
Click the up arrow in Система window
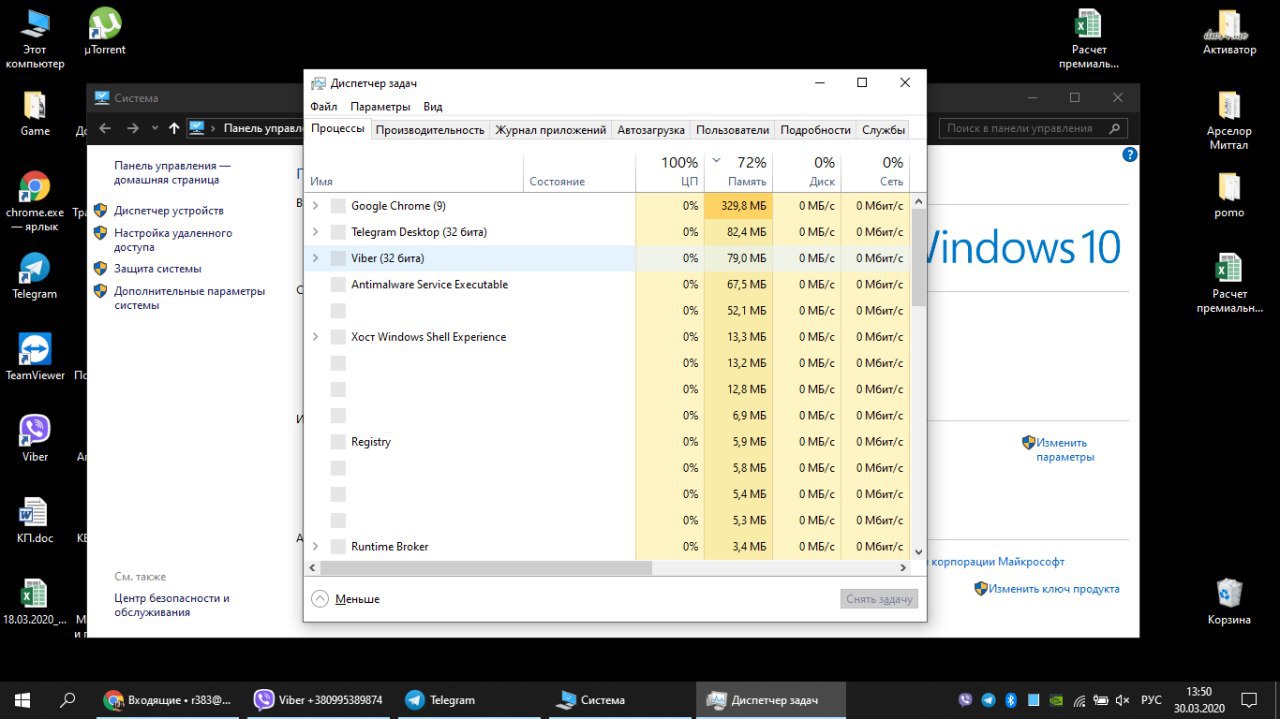(x=174, y=128)
